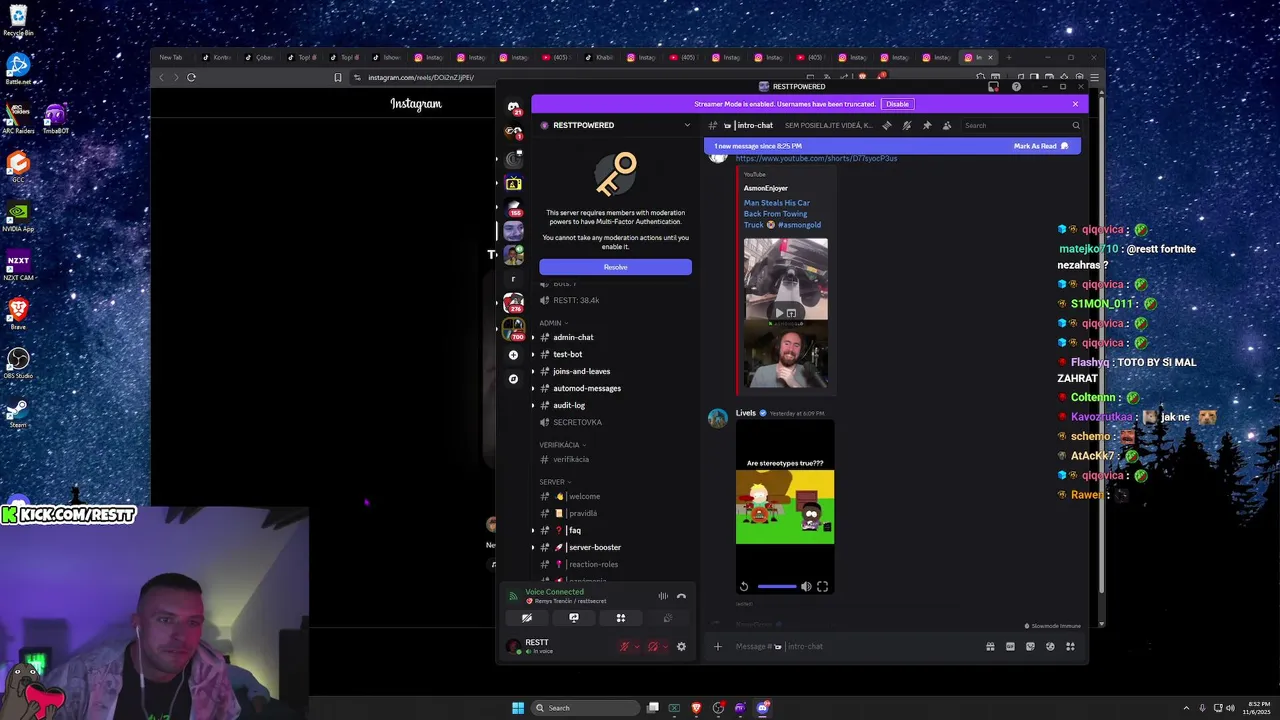The image size is (1280, 720).
Task: Open Discord help question-mark icon
Action: [x=1016, y=87]
